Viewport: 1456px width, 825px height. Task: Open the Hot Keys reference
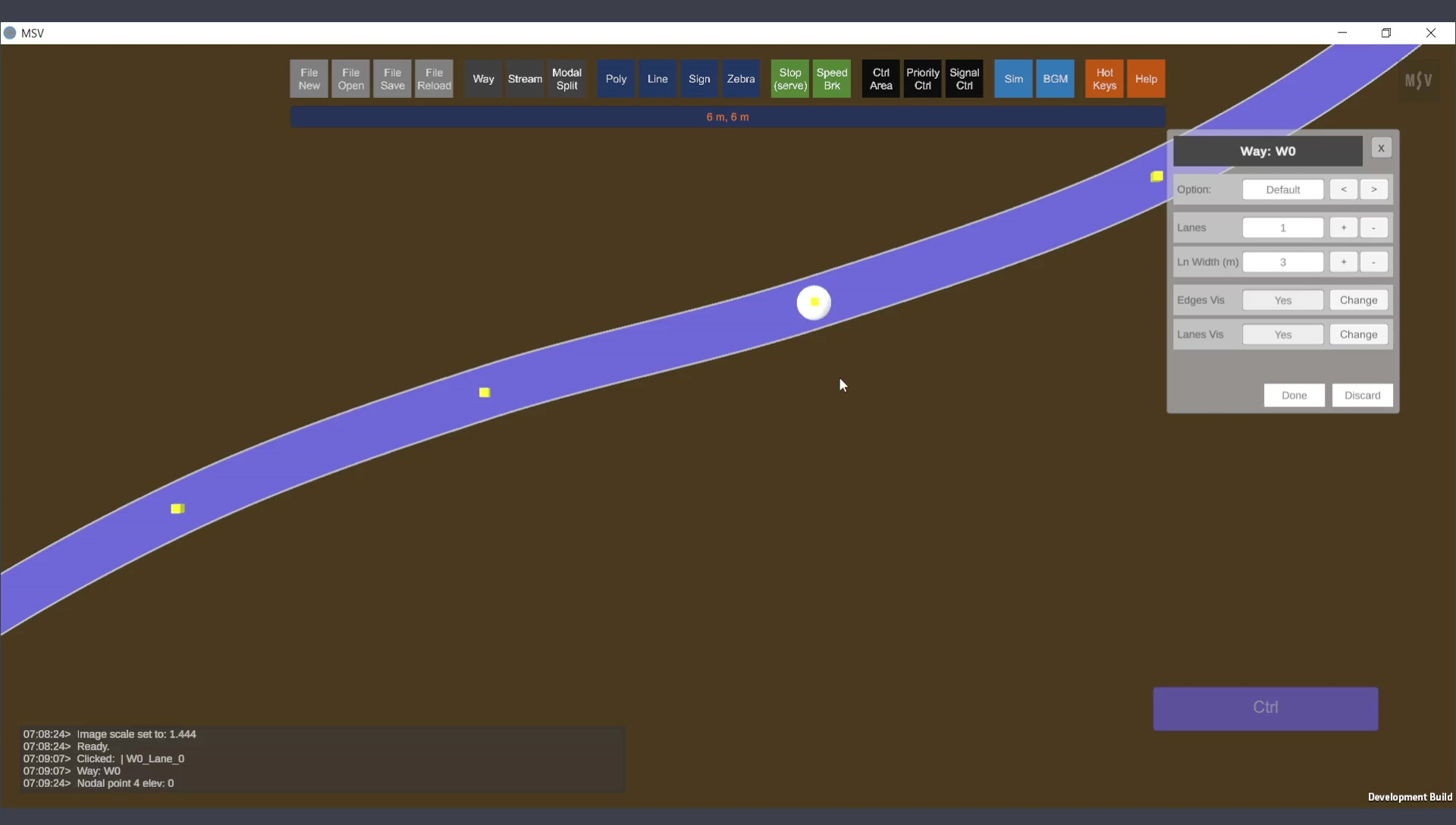pyautogui.click(x=1104, y=79)
